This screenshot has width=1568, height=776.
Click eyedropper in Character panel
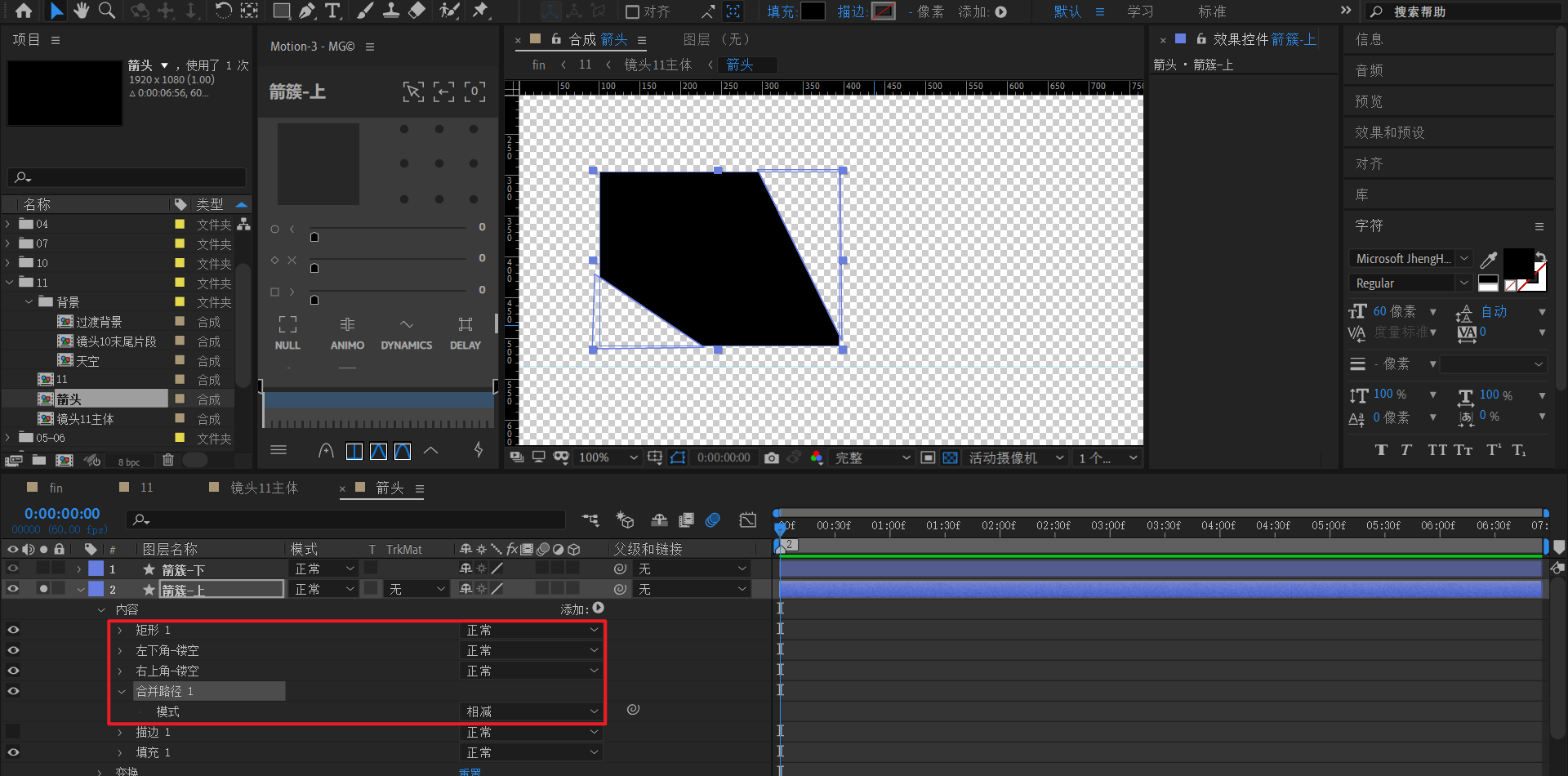(x=1489, y=260)
